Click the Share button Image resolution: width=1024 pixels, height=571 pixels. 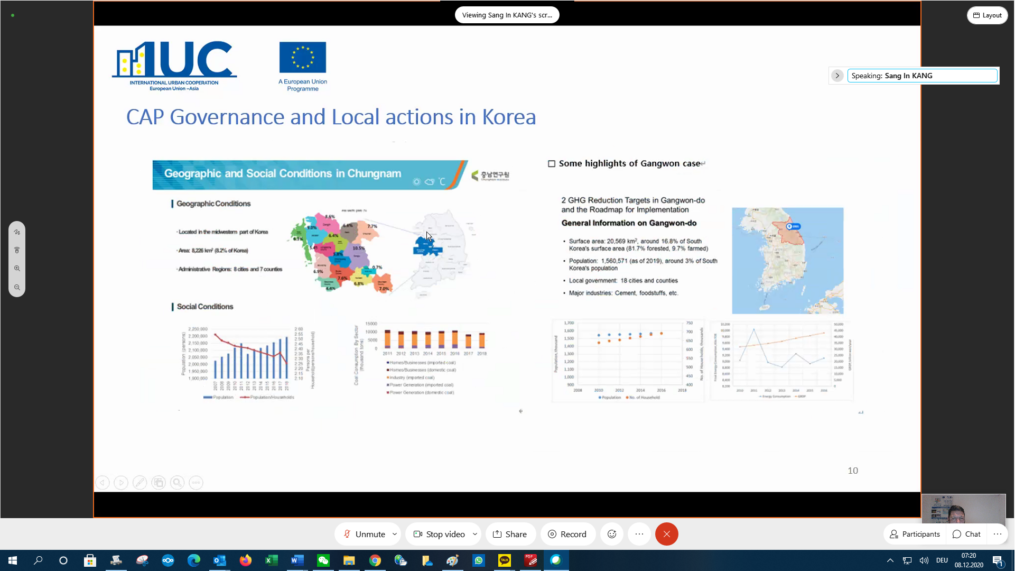(509, 534)
